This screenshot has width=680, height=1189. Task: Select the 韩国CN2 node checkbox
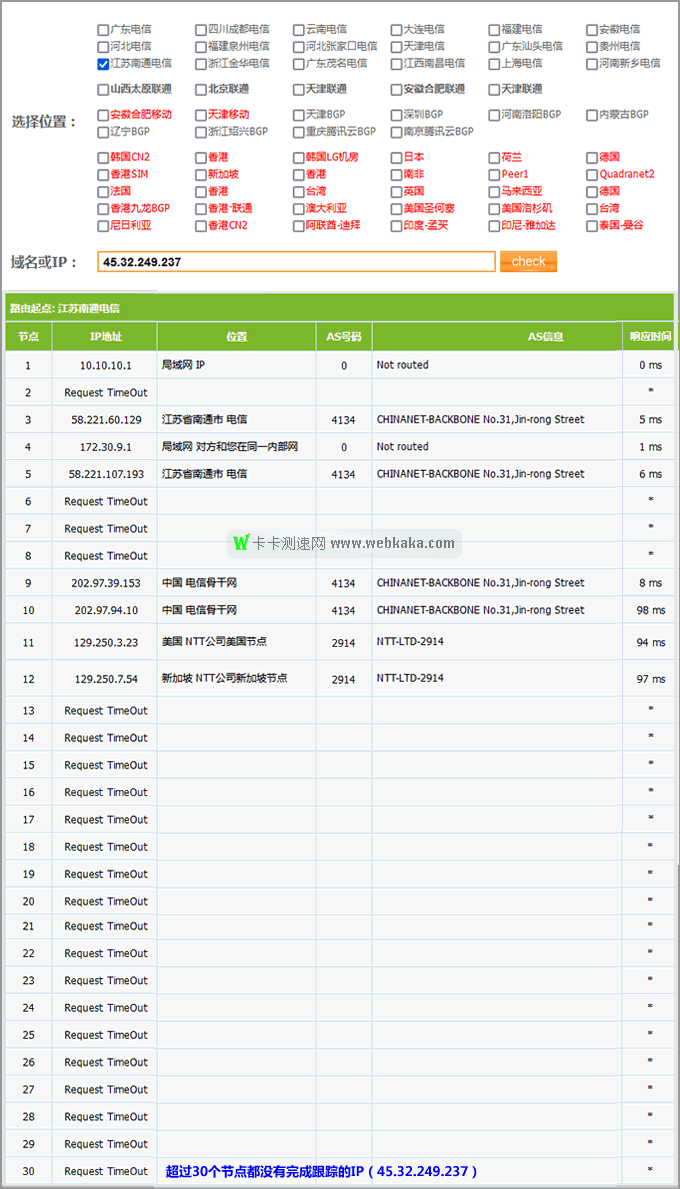103,158
